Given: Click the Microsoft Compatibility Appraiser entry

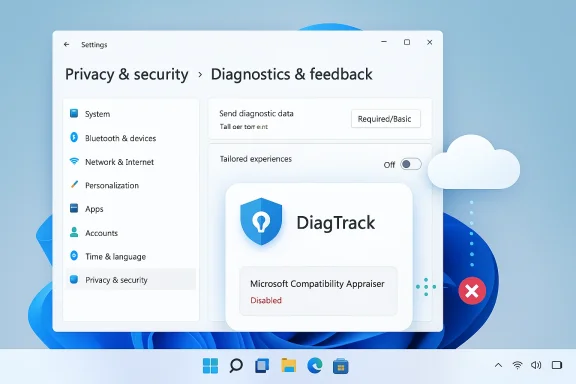Looking at the screenshot, I should 318,291.
